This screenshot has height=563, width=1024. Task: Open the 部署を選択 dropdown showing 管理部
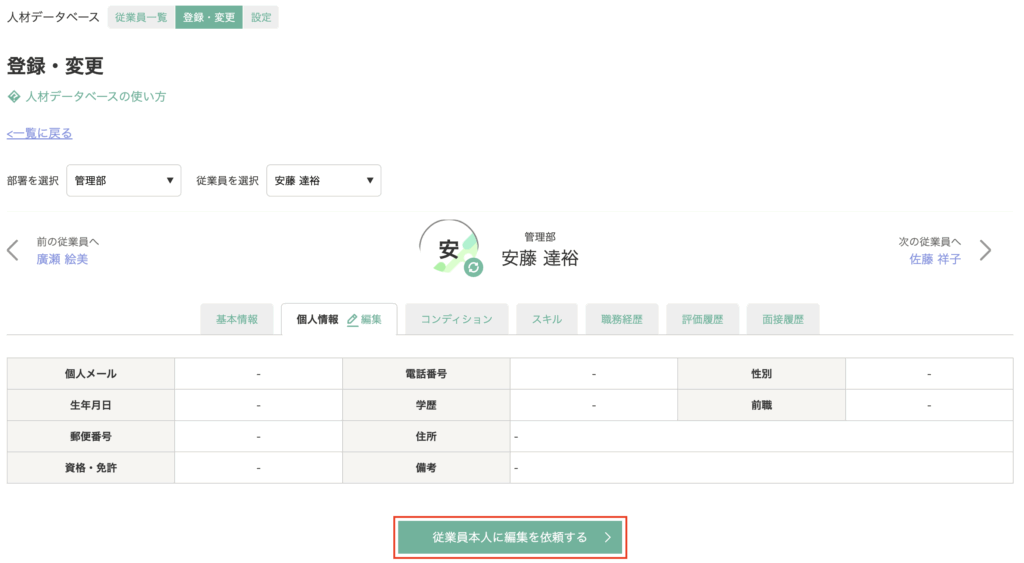(x=123, y=180)
